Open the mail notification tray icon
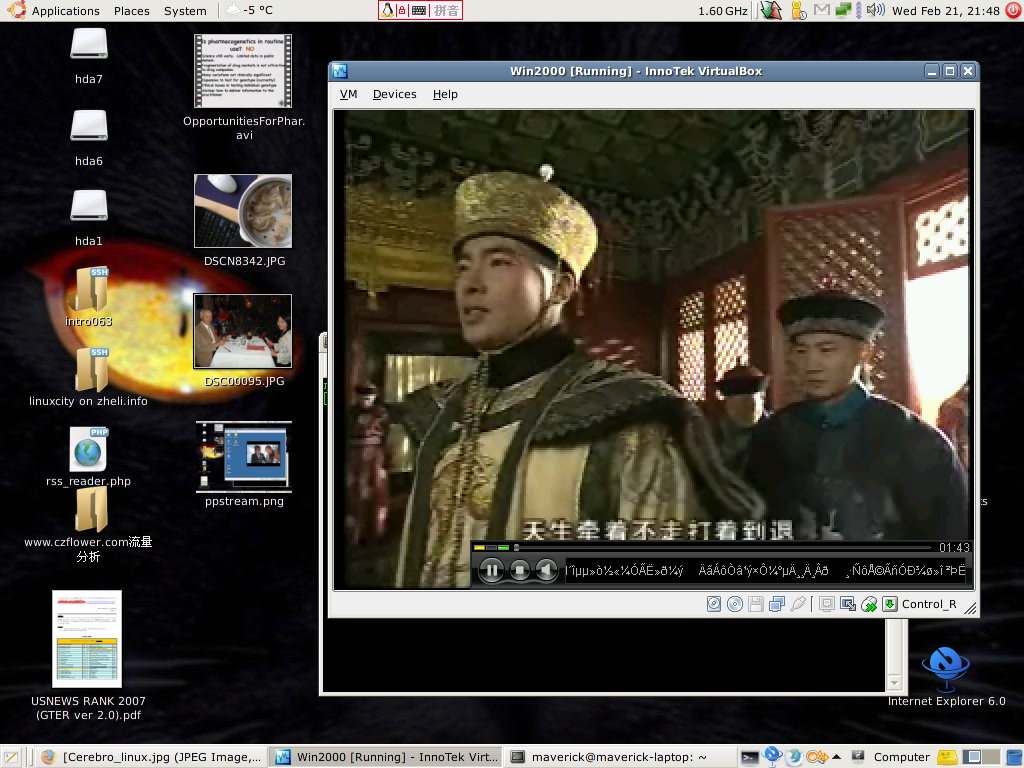Viewport: 1024px width, 768px height. 822,10
